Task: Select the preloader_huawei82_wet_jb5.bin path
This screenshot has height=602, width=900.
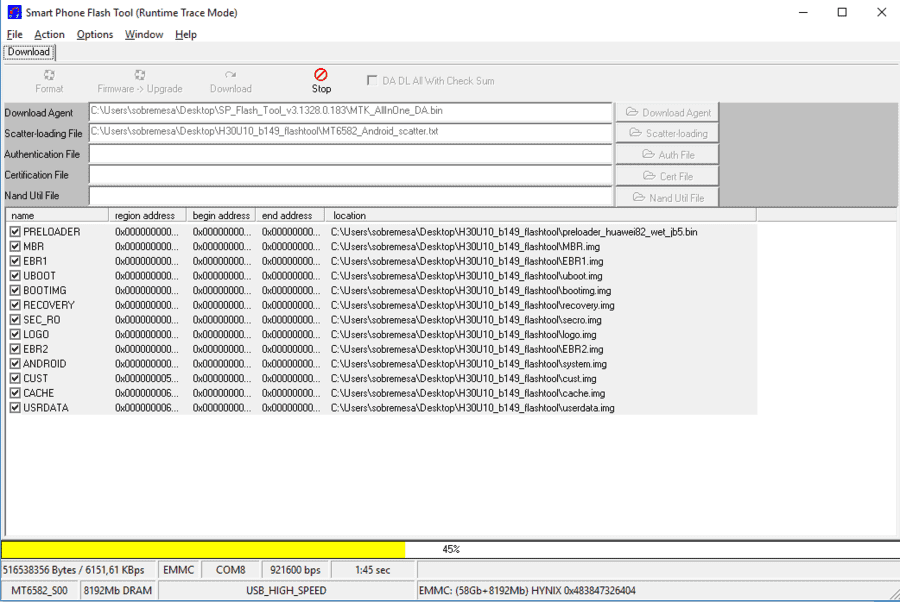Action: tap(514, 232)
